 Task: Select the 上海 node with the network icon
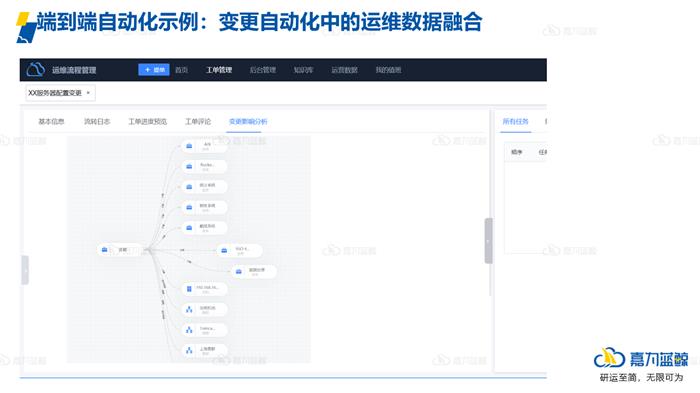[204, 351]
